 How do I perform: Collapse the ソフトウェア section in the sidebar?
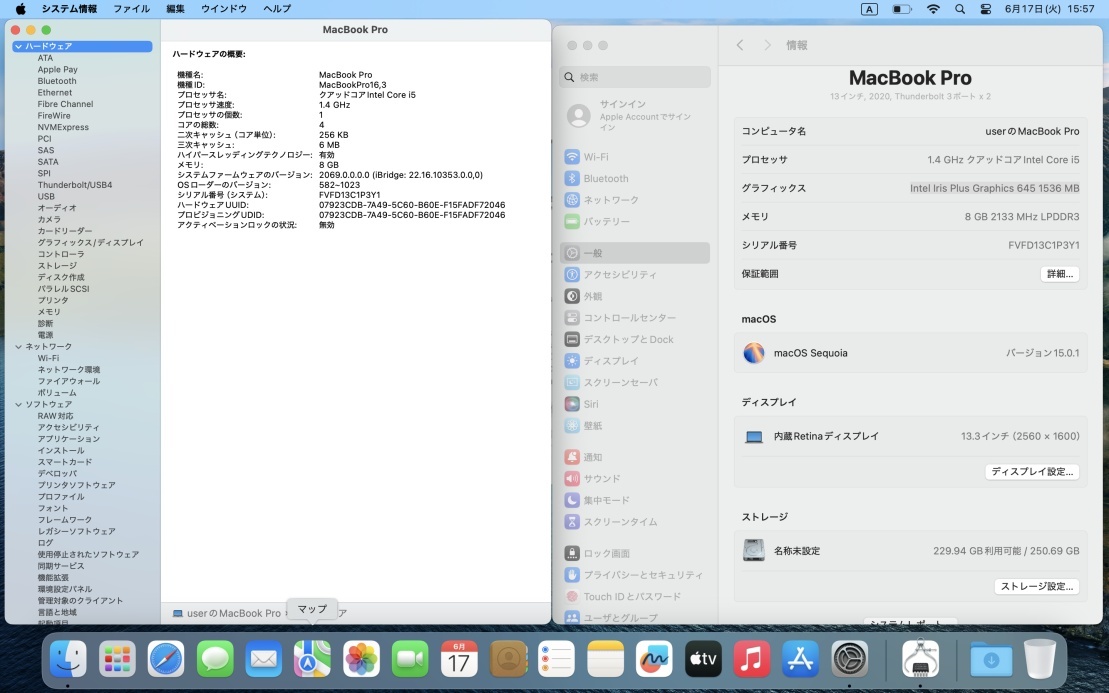(x=18, y=404)
